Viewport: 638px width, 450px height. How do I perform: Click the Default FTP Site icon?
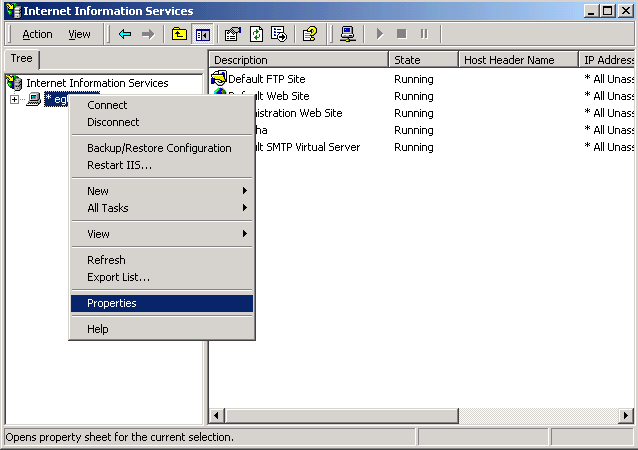[x=219, y=78]
